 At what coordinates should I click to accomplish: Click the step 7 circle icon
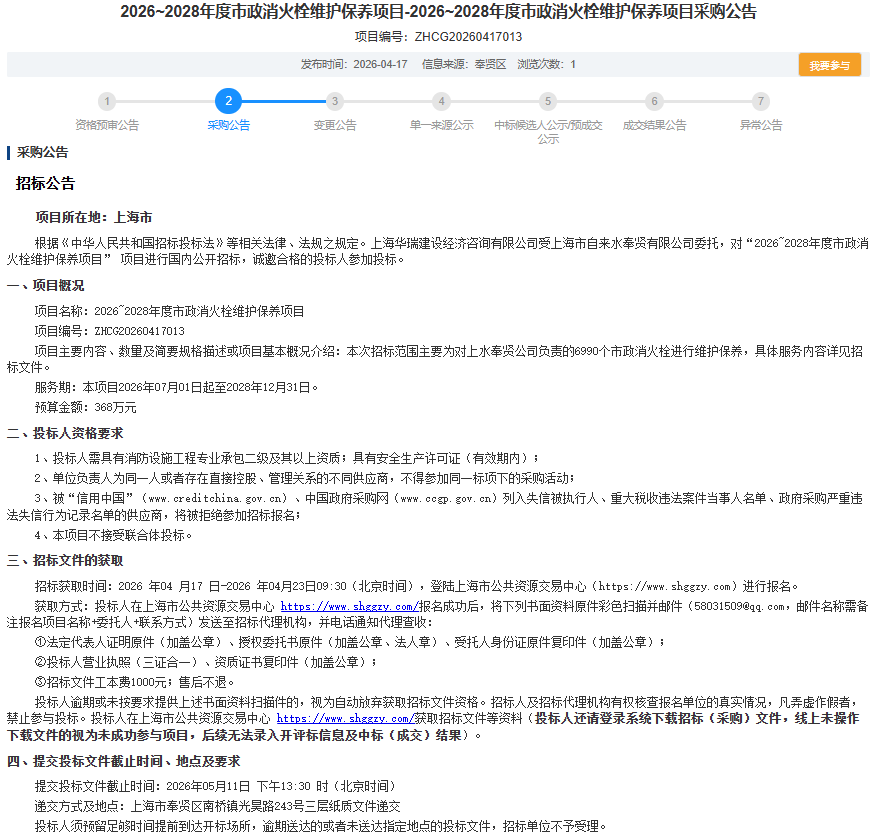(761, 101)
